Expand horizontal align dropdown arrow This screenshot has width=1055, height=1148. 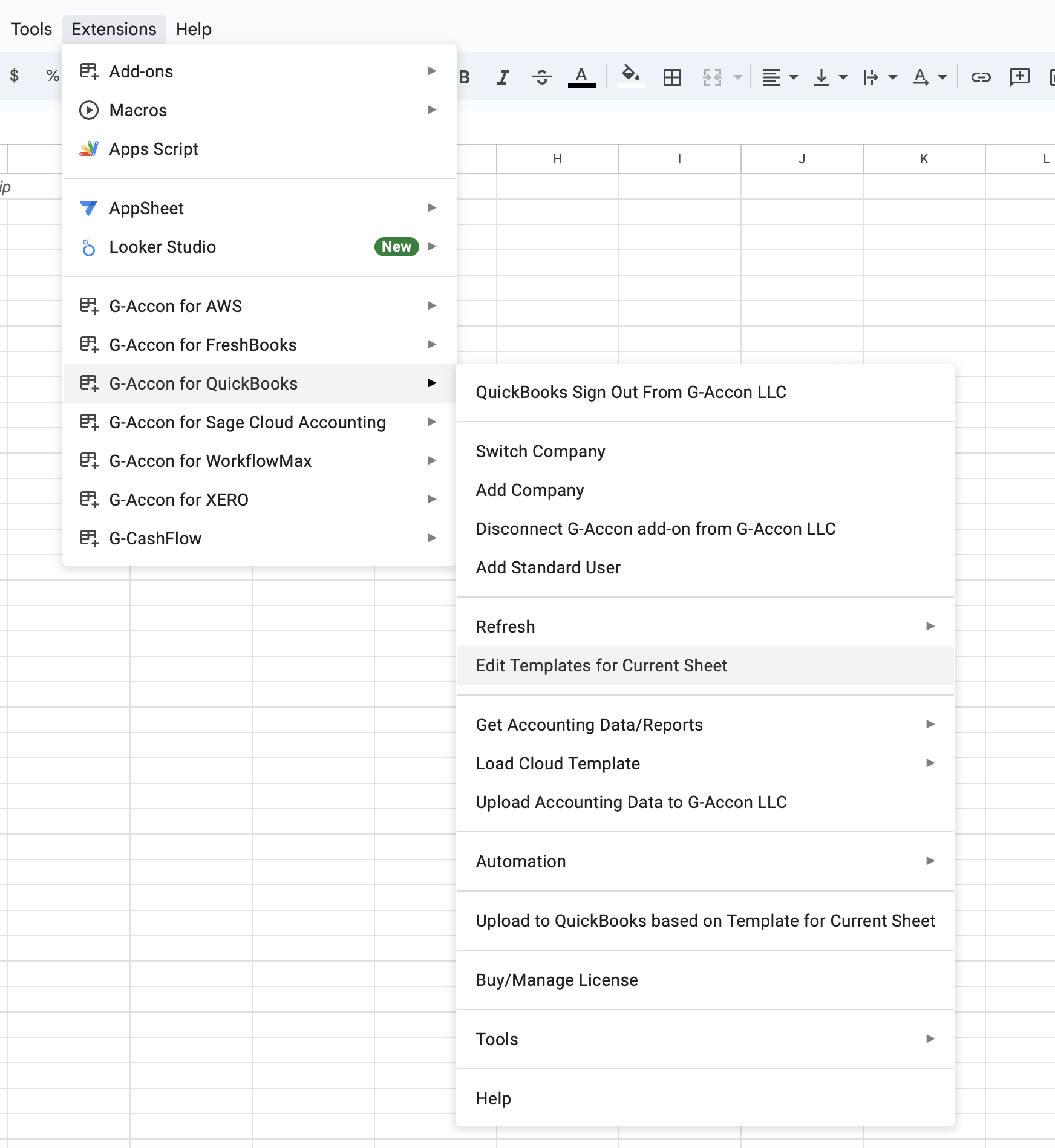coord(794,77)
